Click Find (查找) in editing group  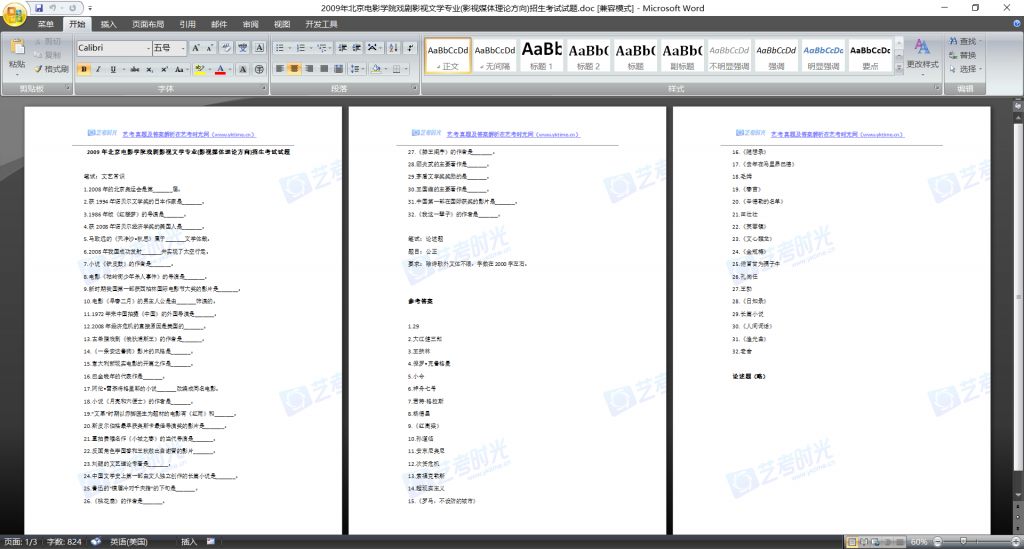962,42
